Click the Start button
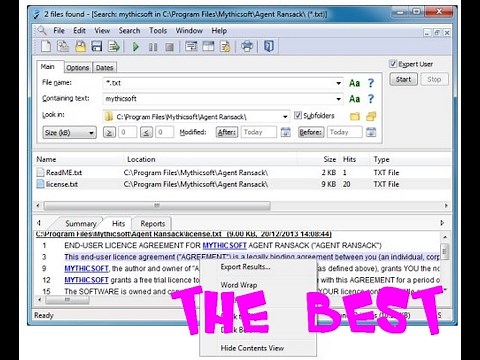This screenshot has width=480, height=360. pyautogui.click(x=403, y=79)
